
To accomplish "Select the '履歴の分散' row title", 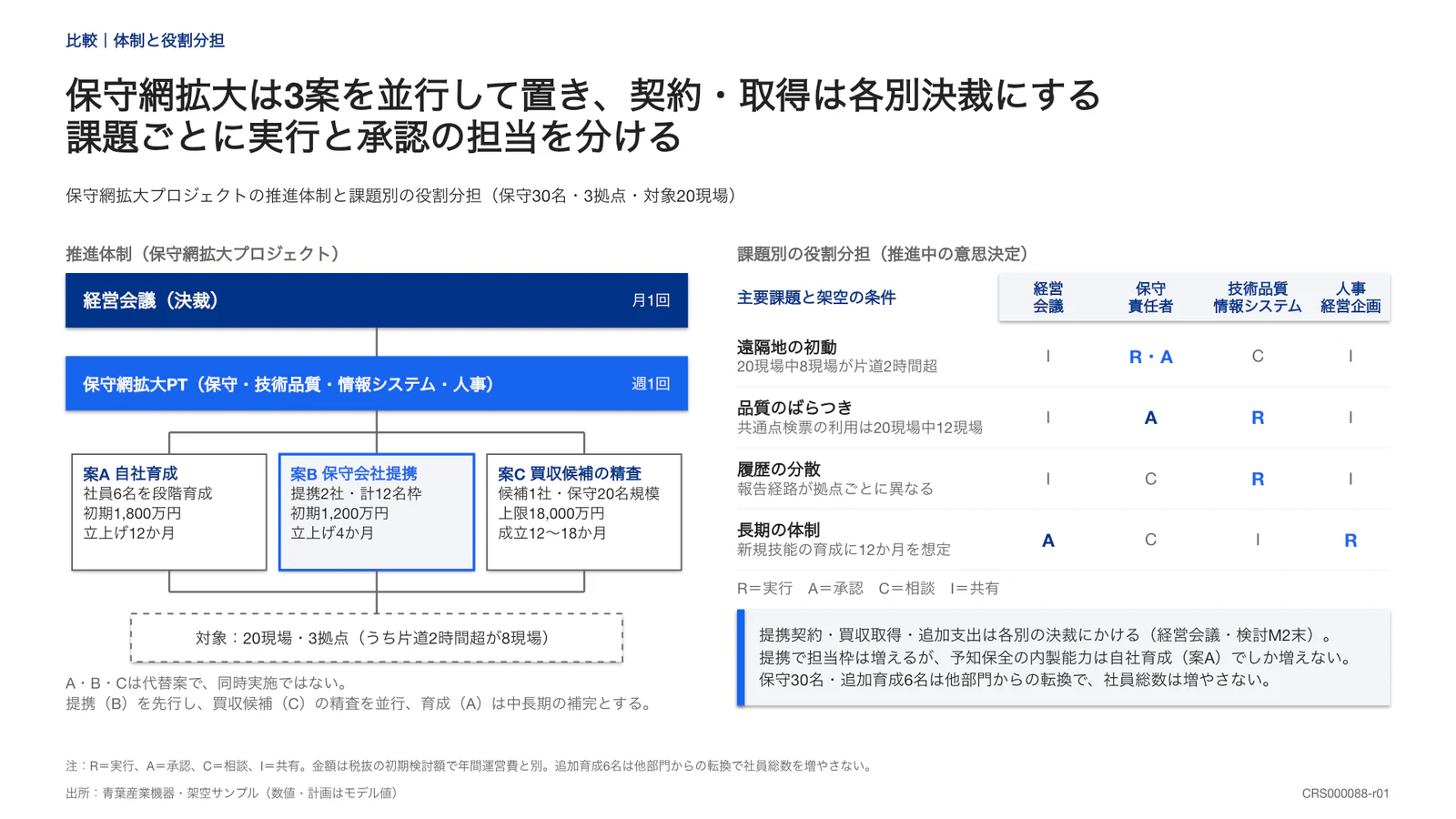I will pyautogui.click(x=778, y=469).
